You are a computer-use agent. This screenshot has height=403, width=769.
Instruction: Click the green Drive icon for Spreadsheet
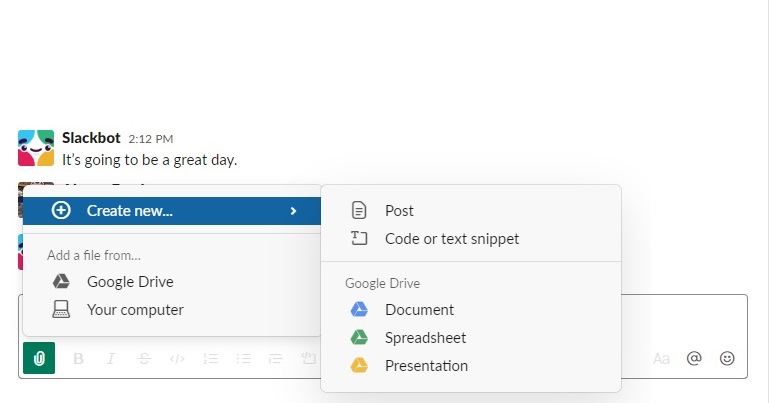(359, 337)
